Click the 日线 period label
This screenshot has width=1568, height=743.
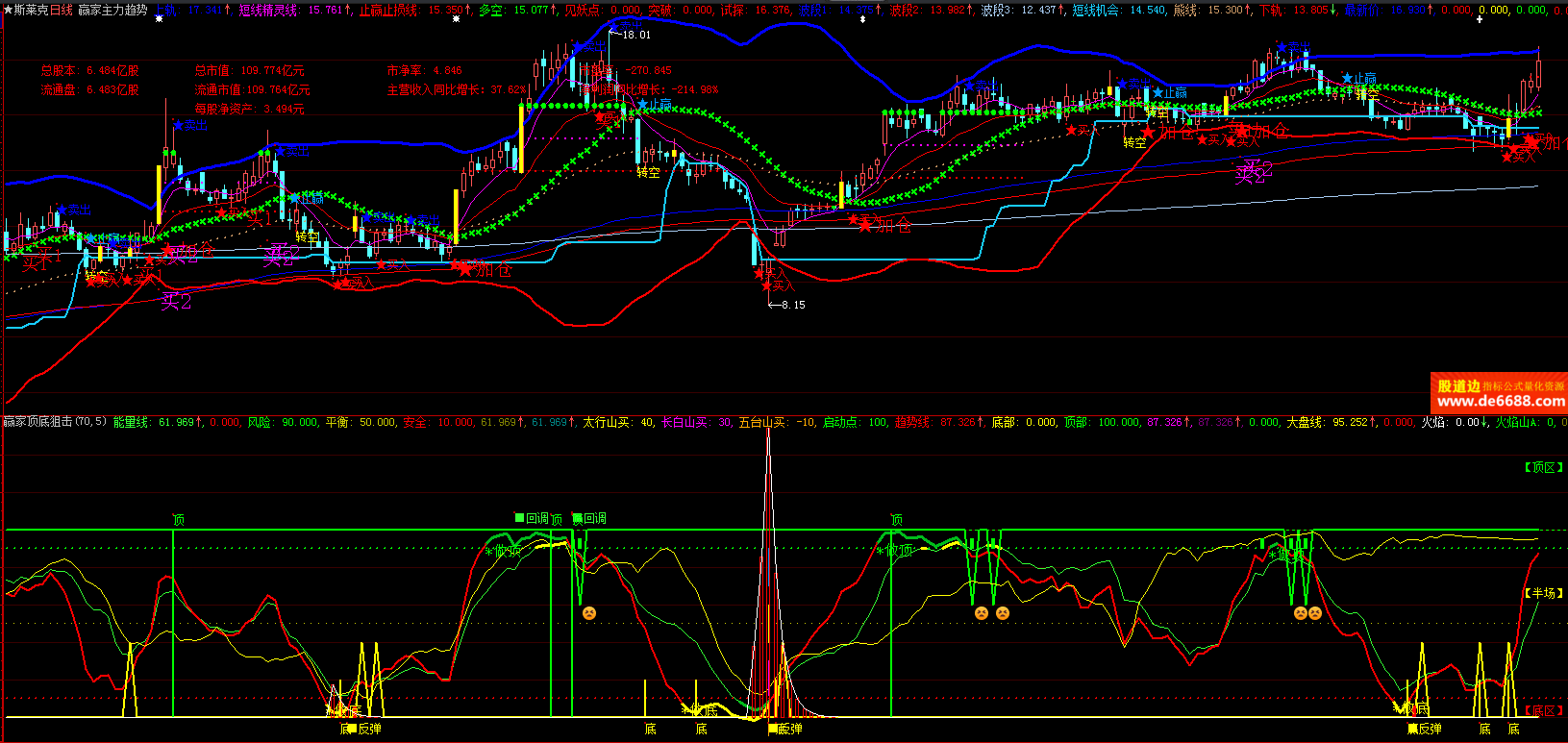coord(61,10)
